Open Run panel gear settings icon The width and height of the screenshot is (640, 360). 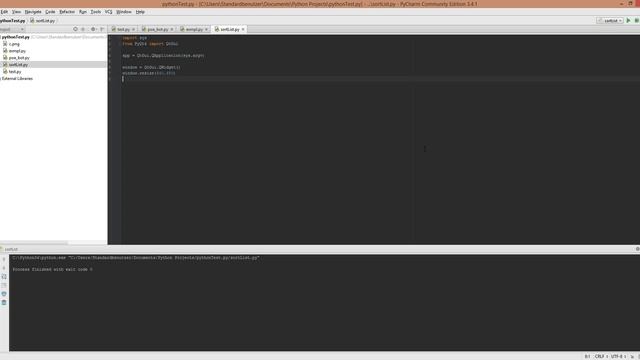(638, 249)
